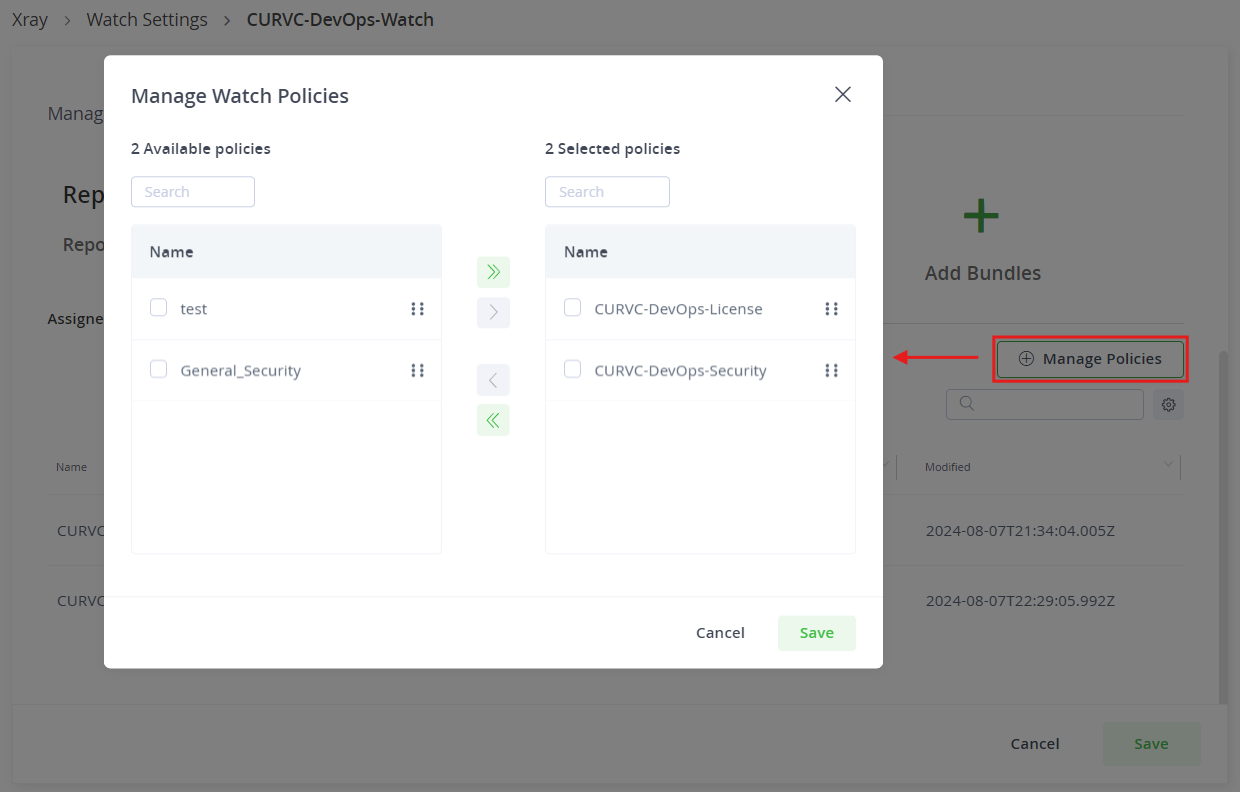Click the Manage Policies button
The width and height of the screenshot is (1240, 792).
(1090, 359)
